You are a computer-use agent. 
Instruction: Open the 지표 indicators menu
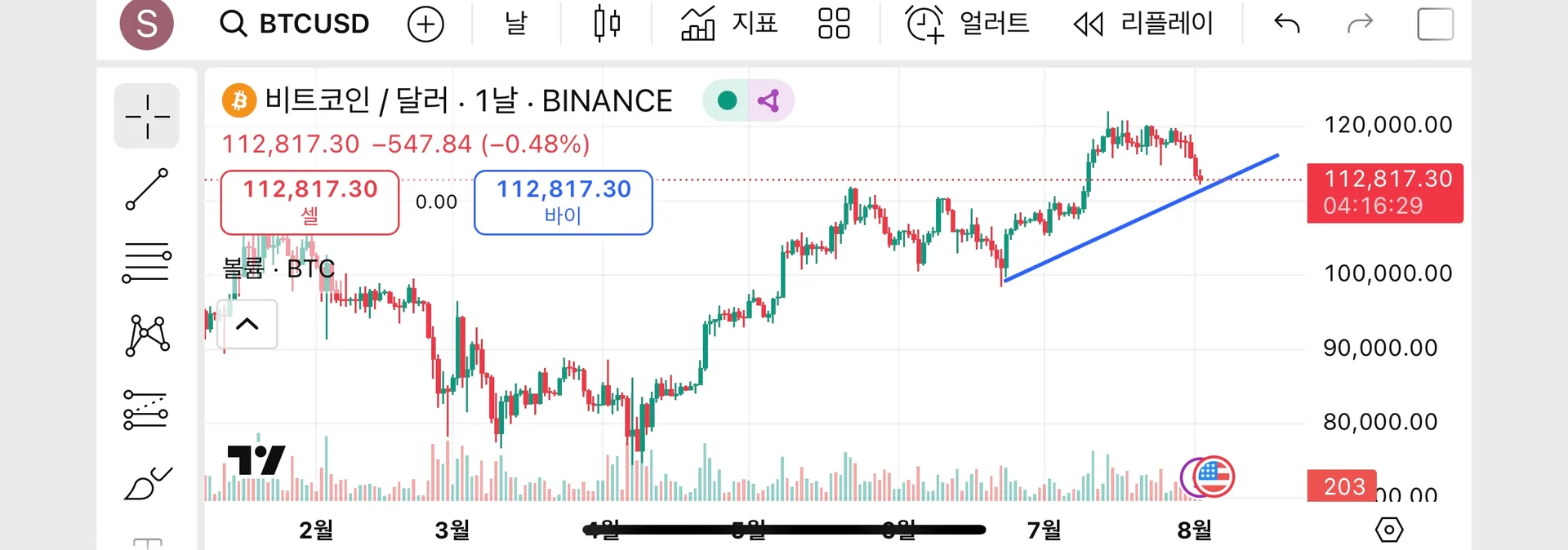(x=729, y=24)
